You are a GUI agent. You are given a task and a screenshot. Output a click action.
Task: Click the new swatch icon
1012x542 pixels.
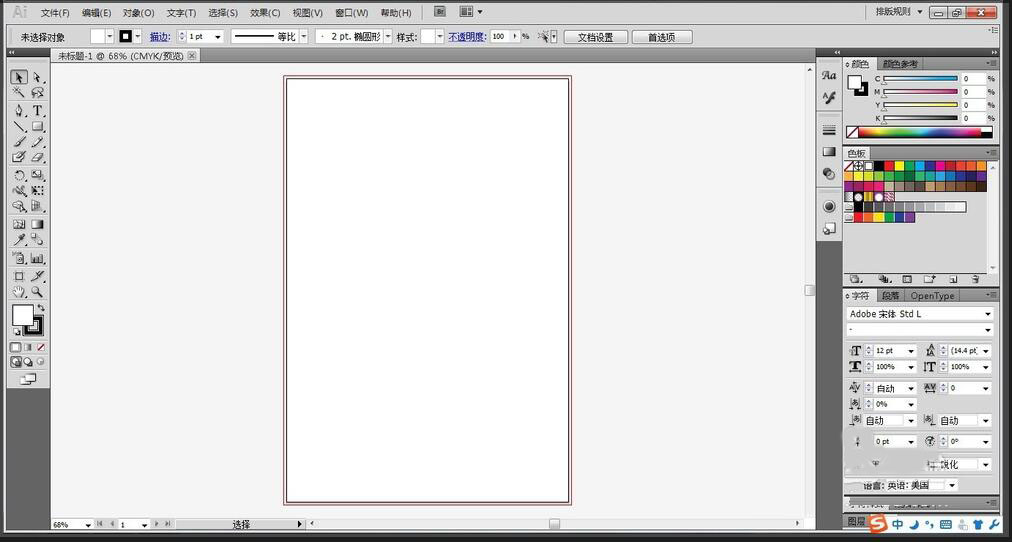click(953, 279)
